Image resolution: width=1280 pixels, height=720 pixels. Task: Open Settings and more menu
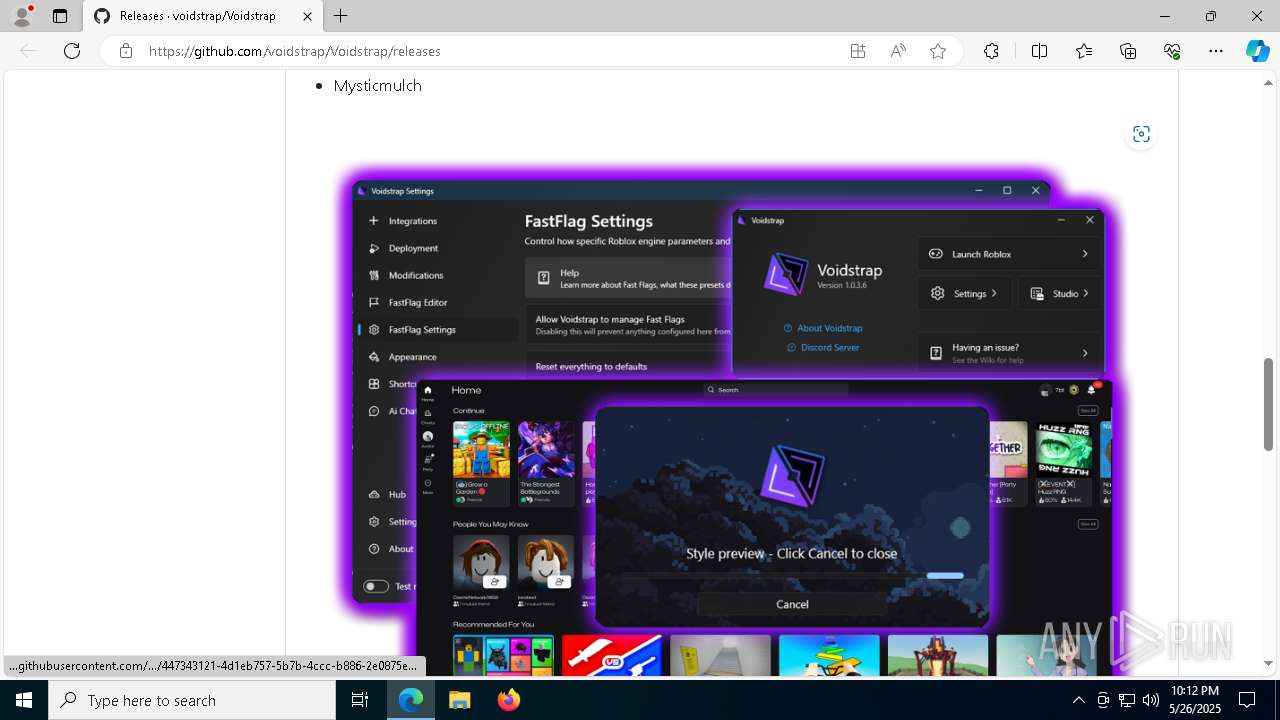pyautogui.click(x=1216, y=51)
